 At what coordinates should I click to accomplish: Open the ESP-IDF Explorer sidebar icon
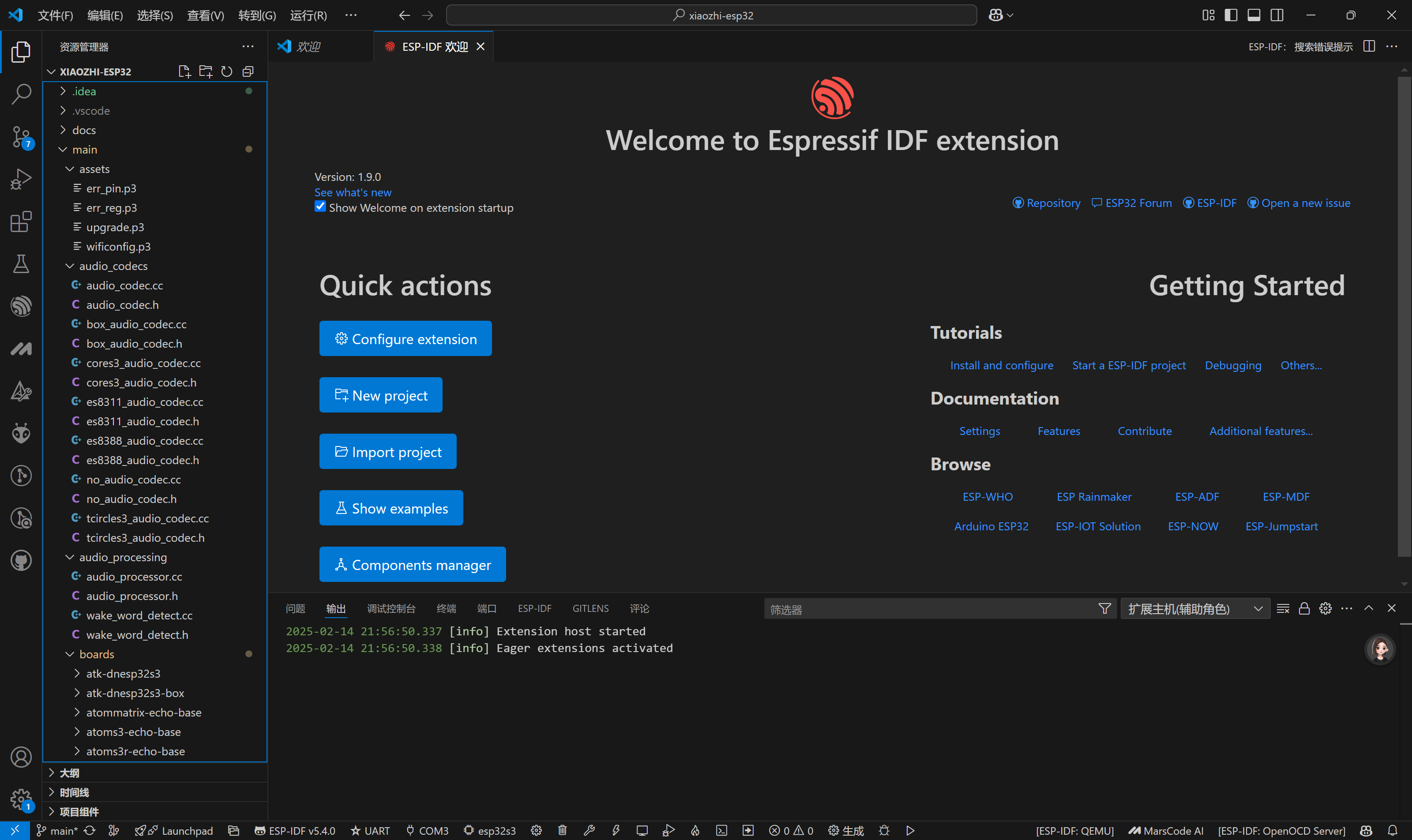pos(21,306)
